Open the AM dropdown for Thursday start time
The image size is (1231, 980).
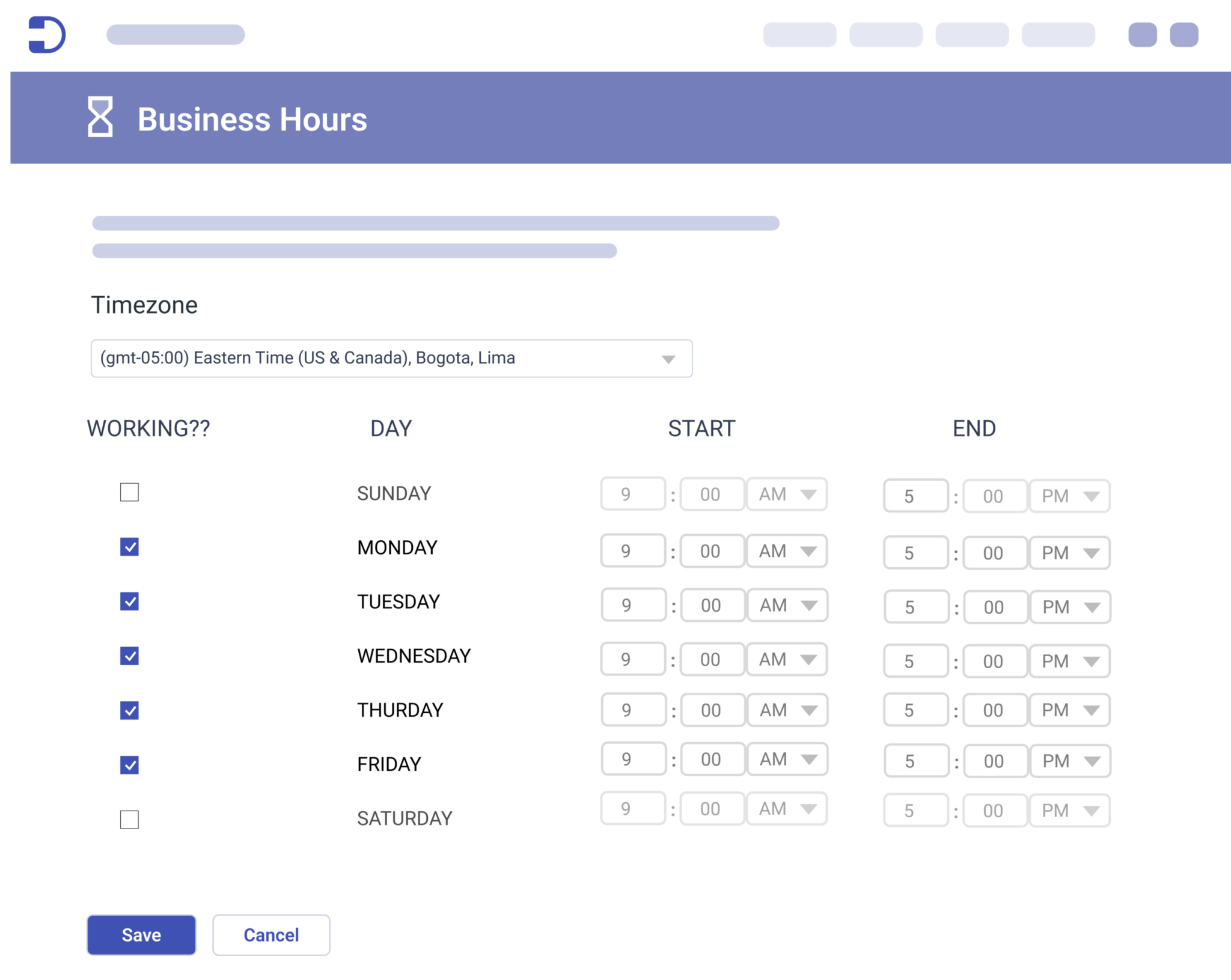pyautogui.click(x=787, y=710)
